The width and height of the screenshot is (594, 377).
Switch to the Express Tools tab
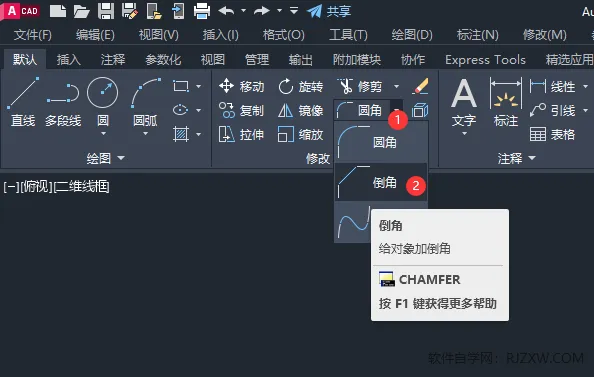point(485,59)
